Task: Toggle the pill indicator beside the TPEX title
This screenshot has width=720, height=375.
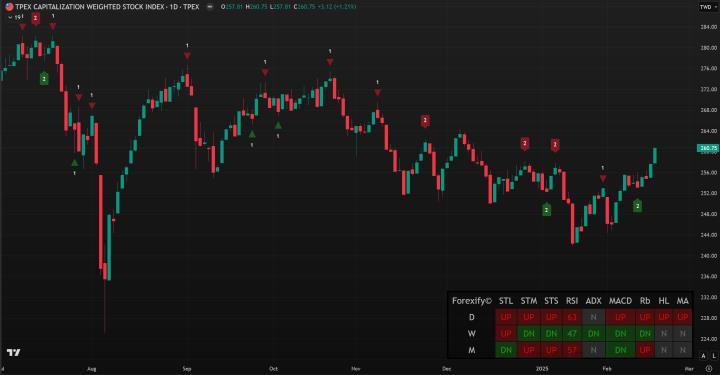Action: pos(210,7)
